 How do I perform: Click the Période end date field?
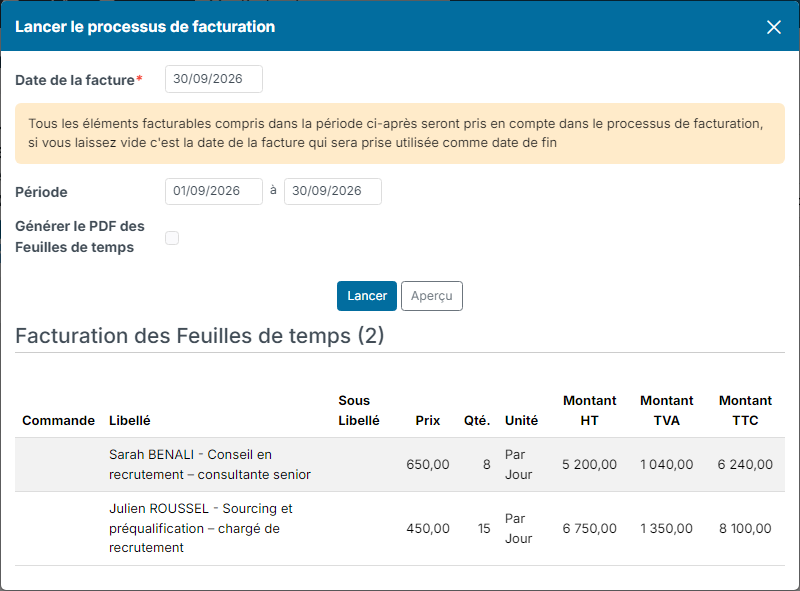[x=333, y=191]
